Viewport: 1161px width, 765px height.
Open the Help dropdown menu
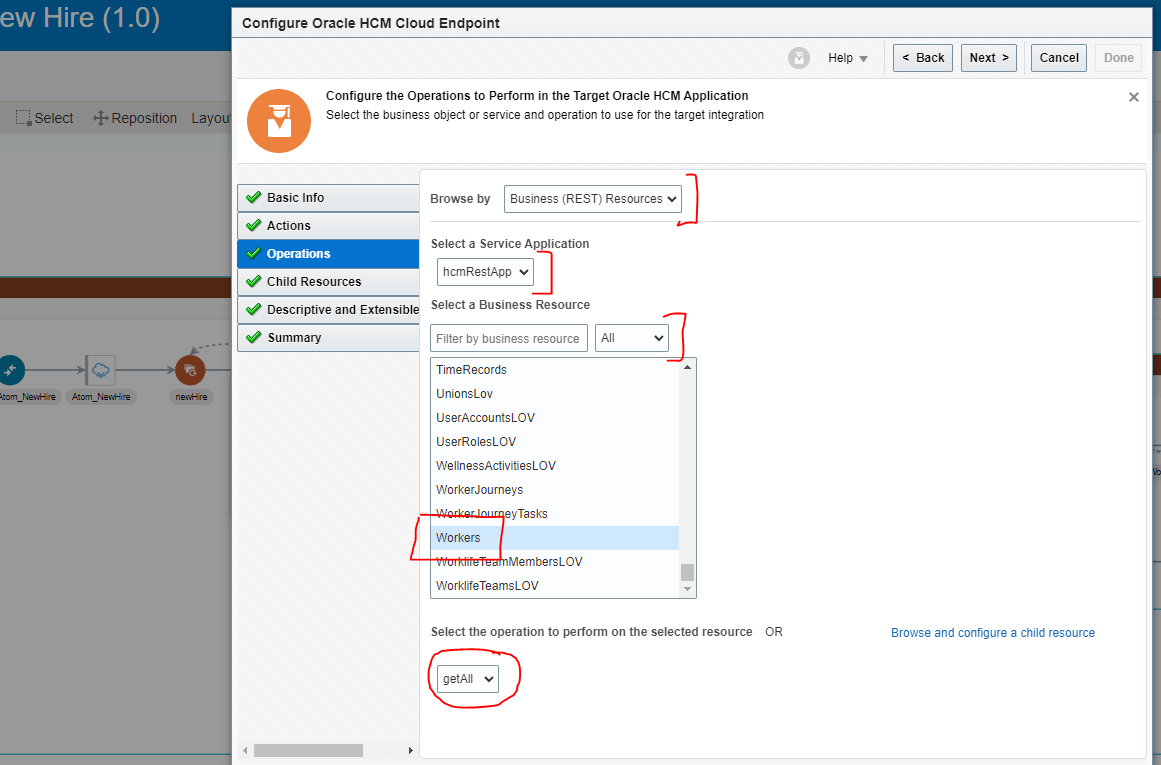(x=847, y=58)
